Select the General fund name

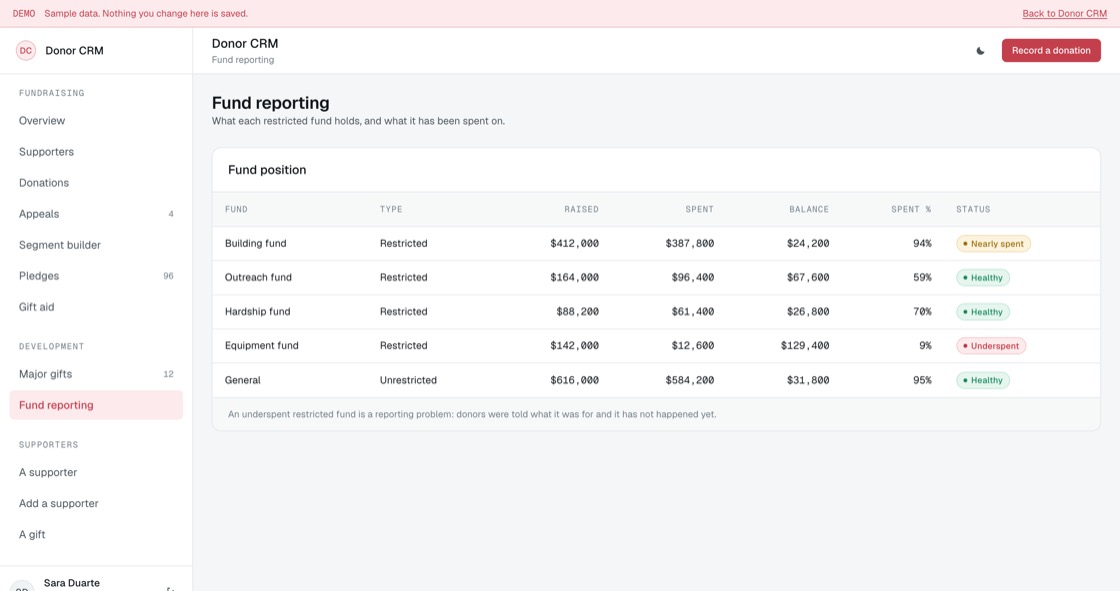[243, 380]
